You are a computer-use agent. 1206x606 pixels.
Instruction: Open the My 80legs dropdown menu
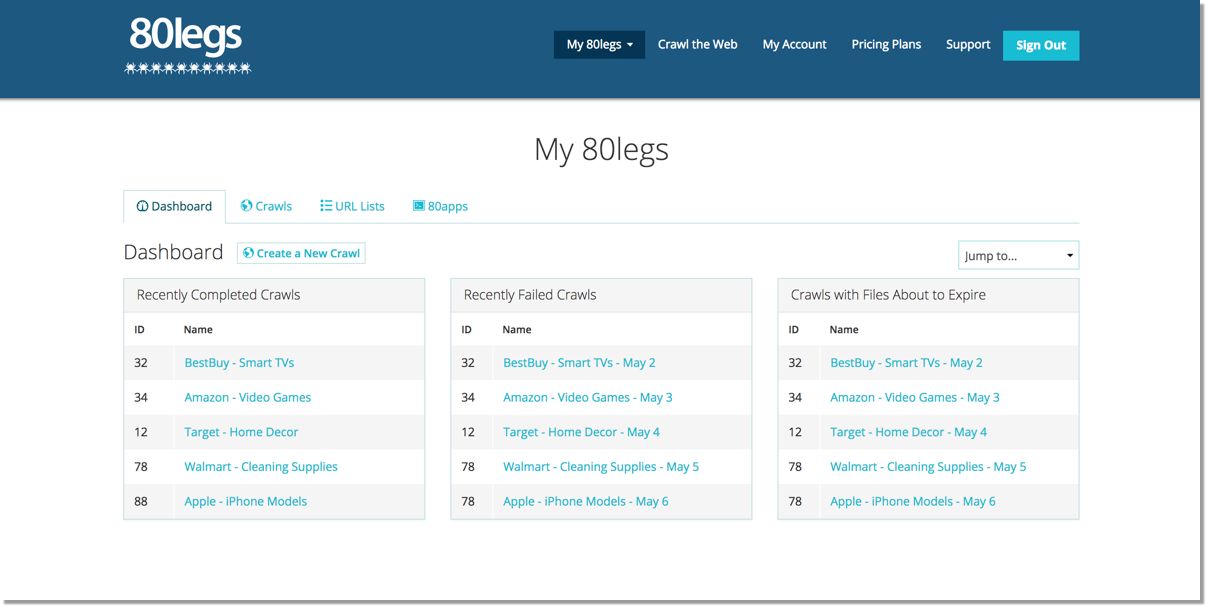[x=599, y=45]
